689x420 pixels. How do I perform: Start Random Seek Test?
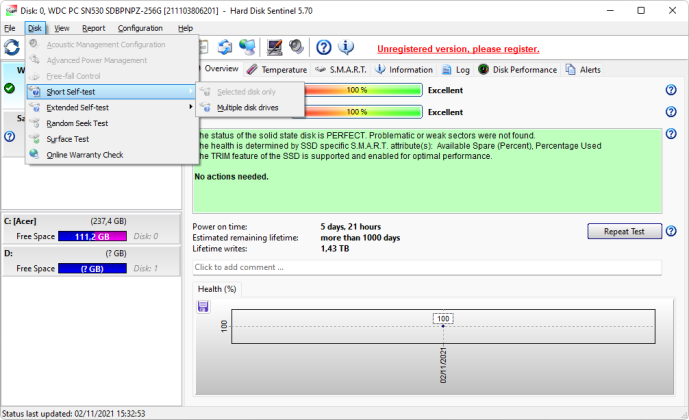coord(111,123)
